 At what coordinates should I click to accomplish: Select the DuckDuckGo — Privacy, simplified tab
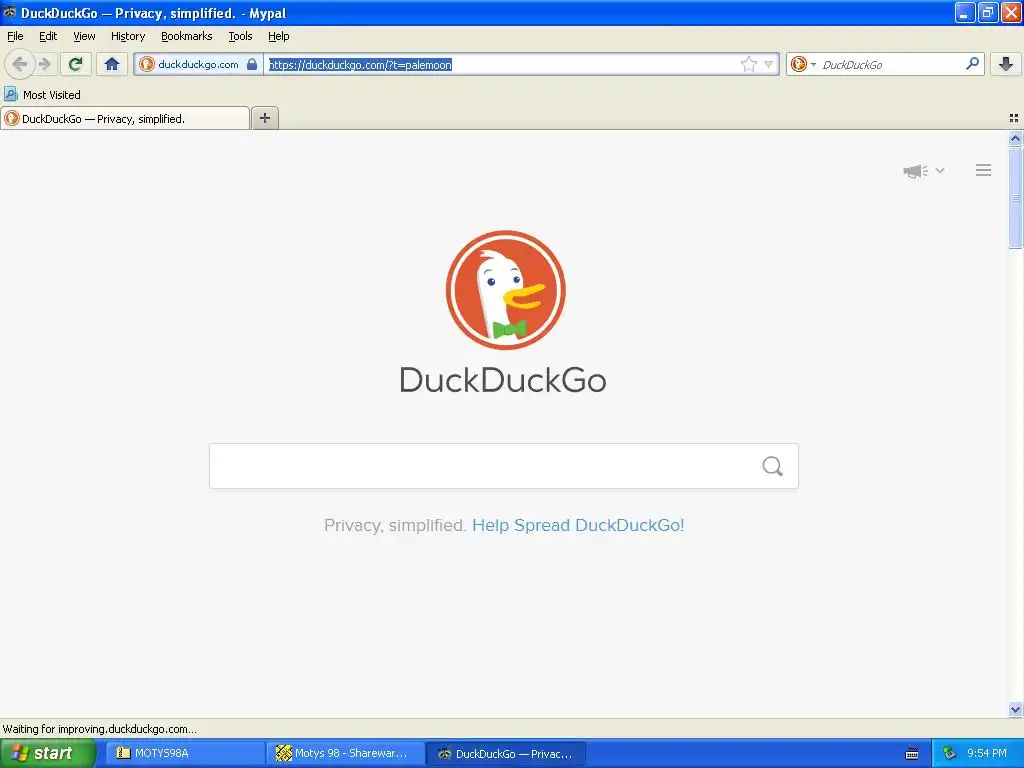pos(125,118)
